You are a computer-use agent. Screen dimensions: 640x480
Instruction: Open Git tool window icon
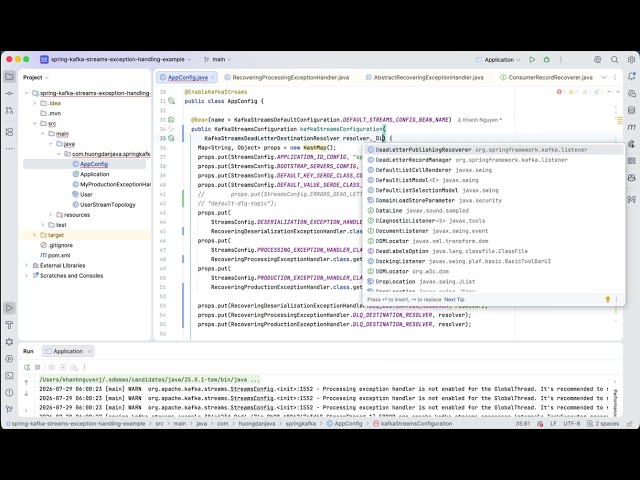(9, 409)
